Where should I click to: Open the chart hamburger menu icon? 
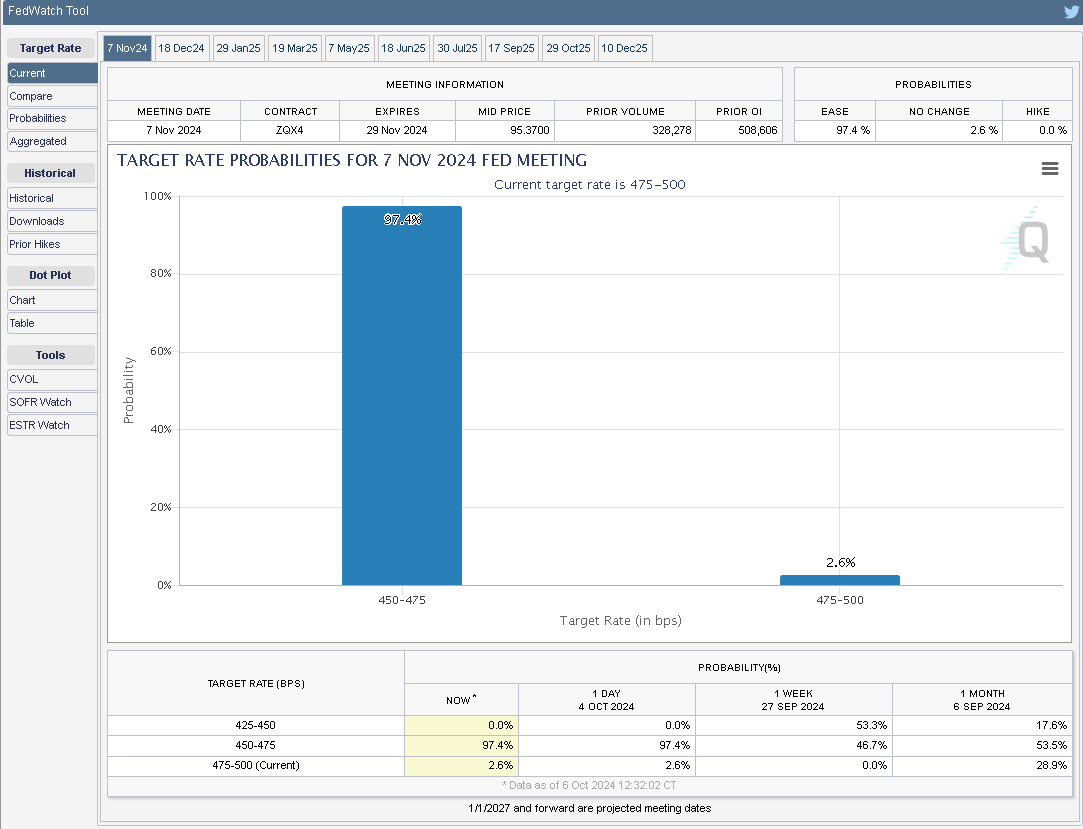click(x=1050, y=169)
